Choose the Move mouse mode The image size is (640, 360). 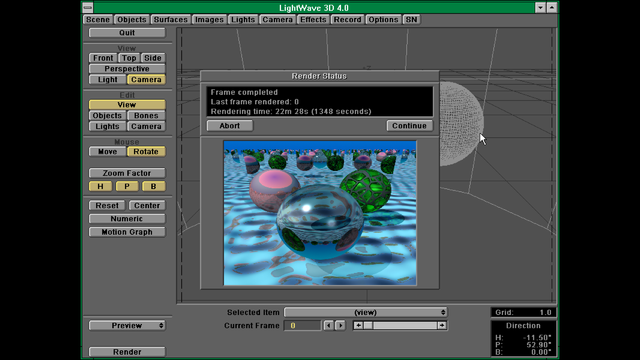pos(107,151)
